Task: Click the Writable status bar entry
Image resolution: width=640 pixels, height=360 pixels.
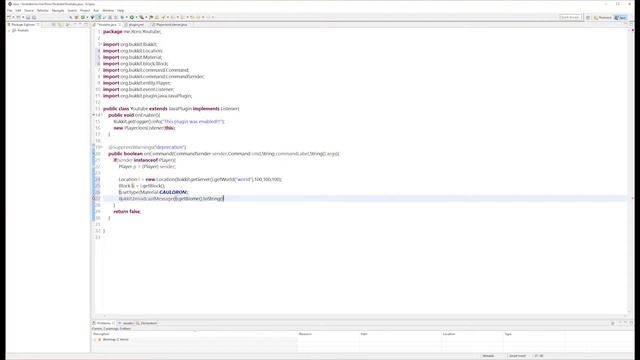Action: pos(488,356)
